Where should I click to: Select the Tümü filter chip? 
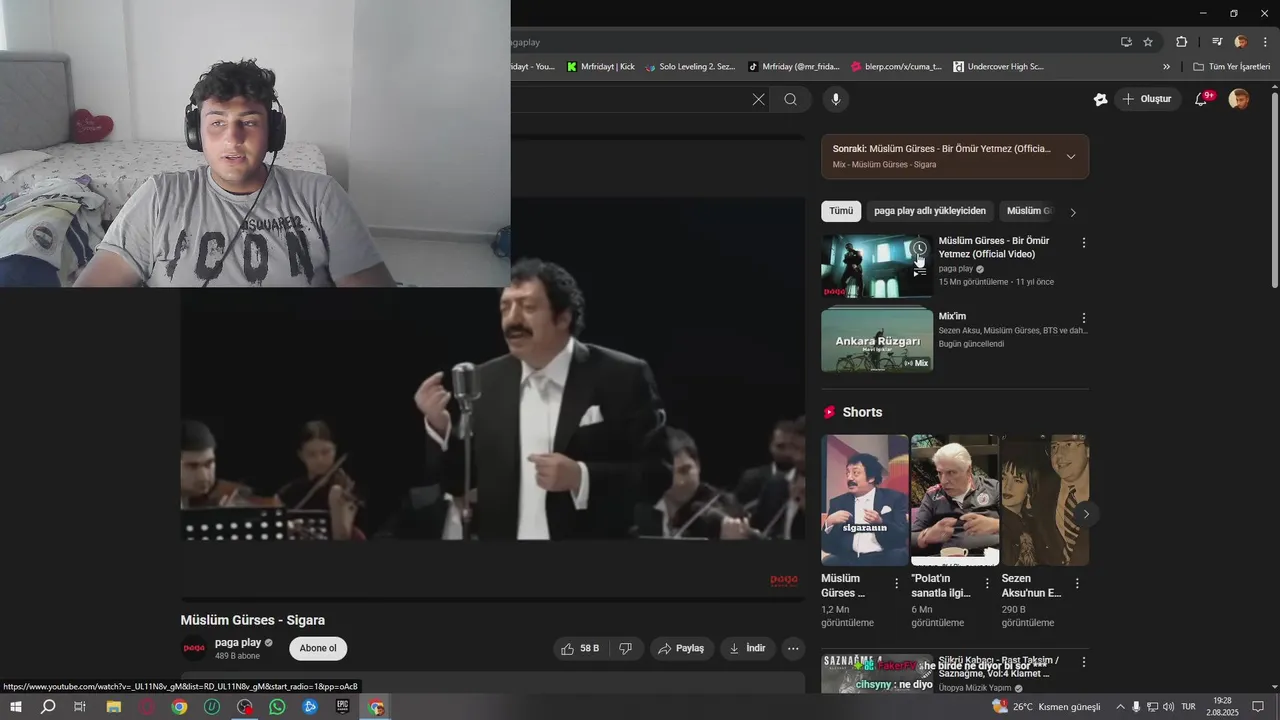[841, 211]
